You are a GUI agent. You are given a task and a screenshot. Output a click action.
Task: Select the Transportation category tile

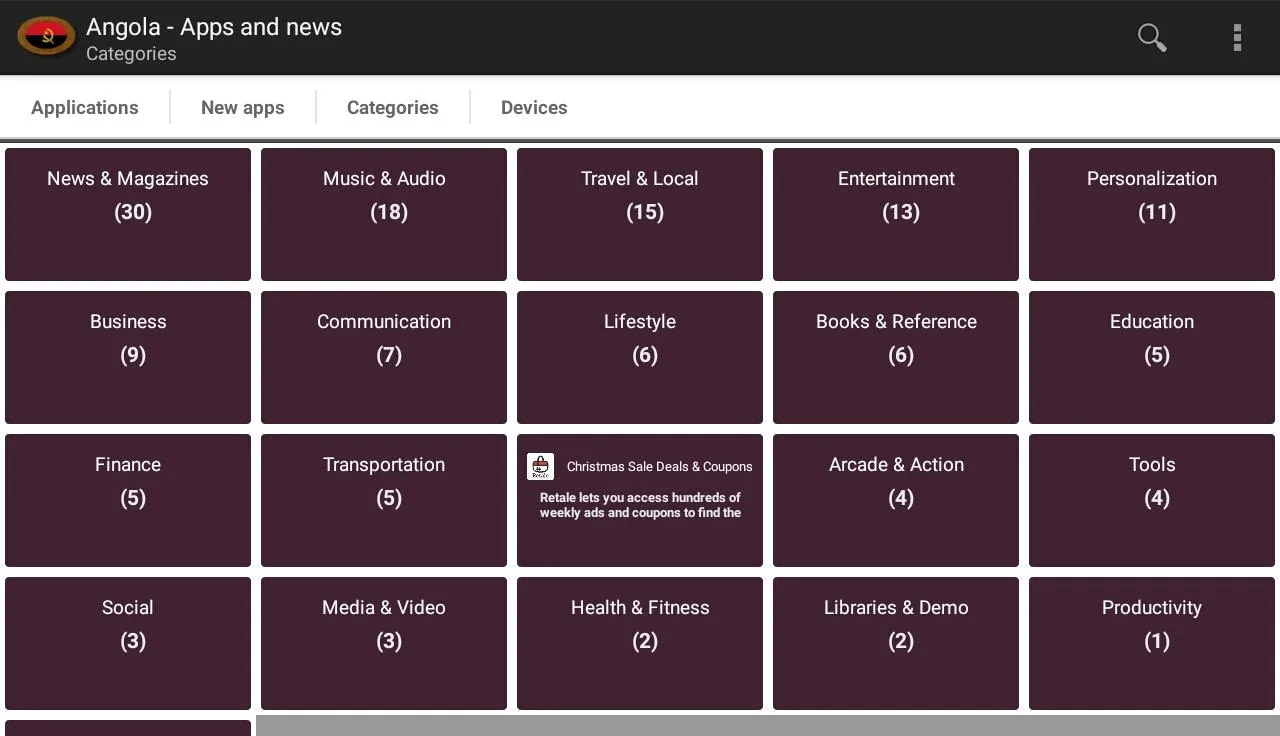pos(384,500)
